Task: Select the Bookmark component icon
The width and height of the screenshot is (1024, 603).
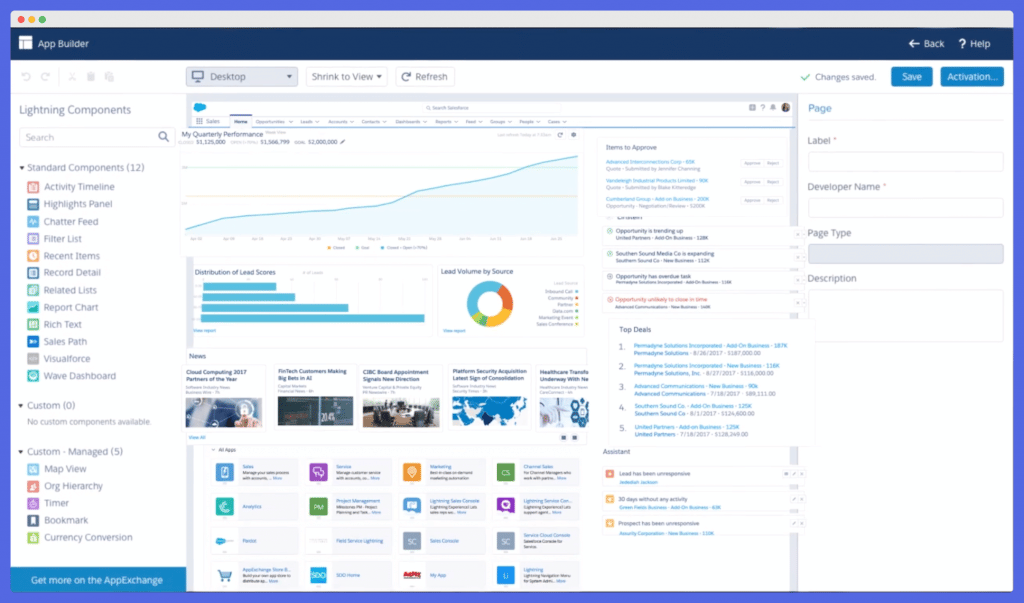Action: click(33, 520)
